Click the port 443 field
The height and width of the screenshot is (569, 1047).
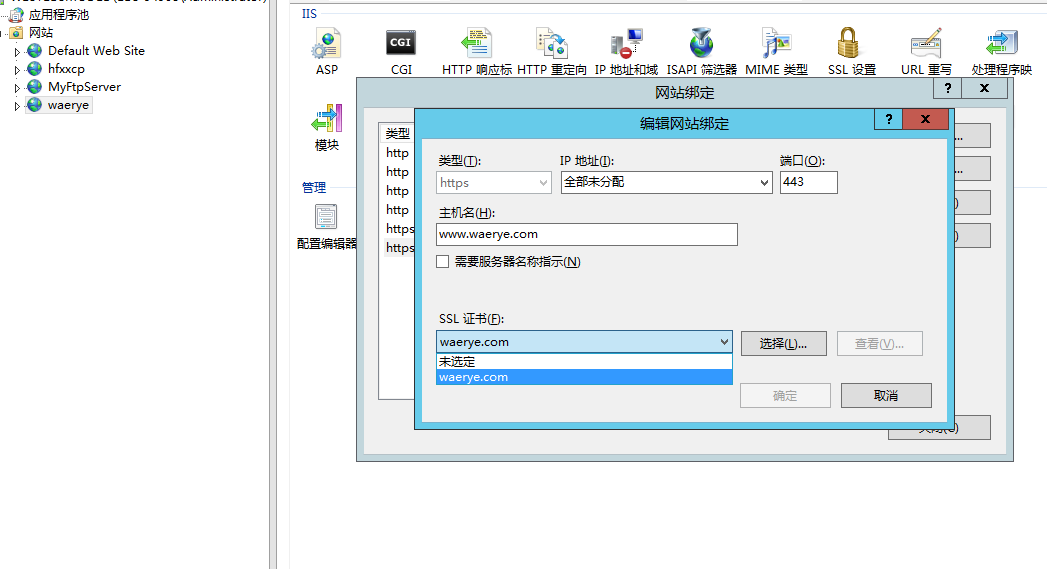coord(809,182)
